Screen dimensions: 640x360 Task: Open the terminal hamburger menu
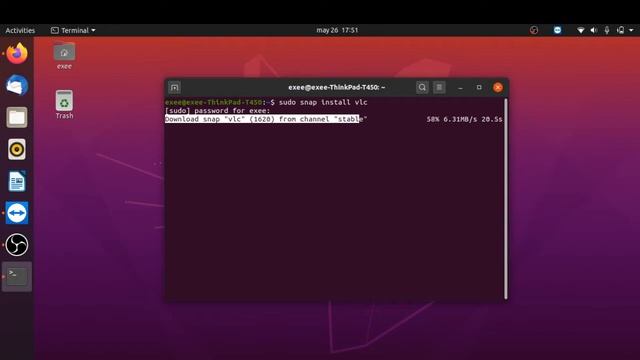click(x=439, y=87)
